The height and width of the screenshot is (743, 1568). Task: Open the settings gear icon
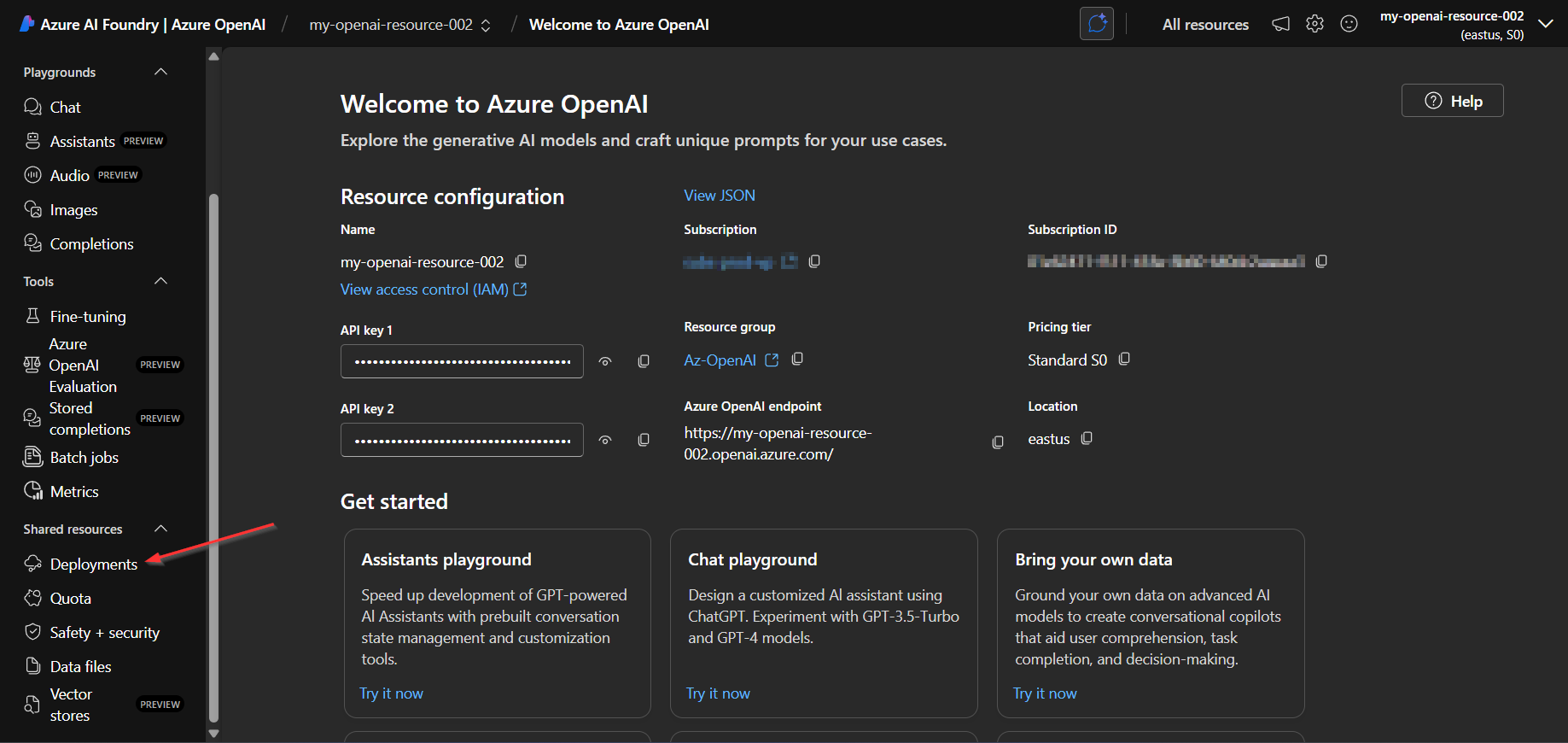point(1314,24)
